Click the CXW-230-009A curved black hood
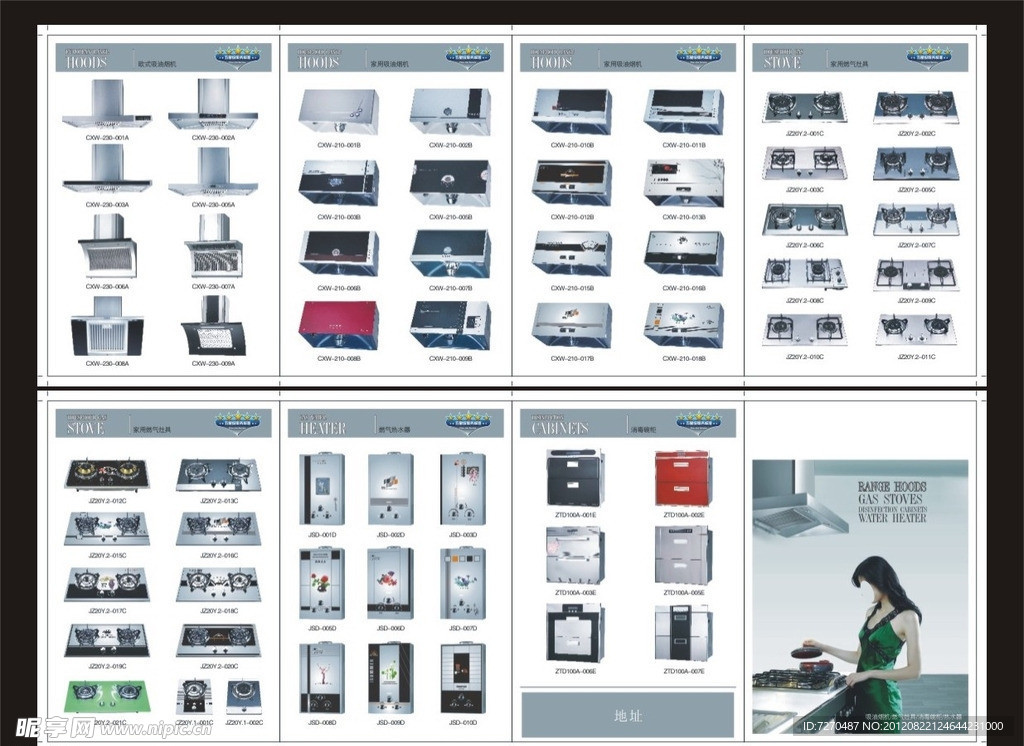1024x746 pixels. [x=214, y=327]
